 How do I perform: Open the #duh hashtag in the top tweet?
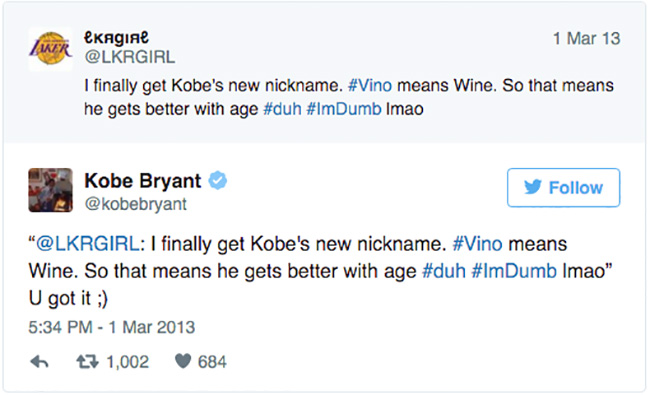point(282,109)
